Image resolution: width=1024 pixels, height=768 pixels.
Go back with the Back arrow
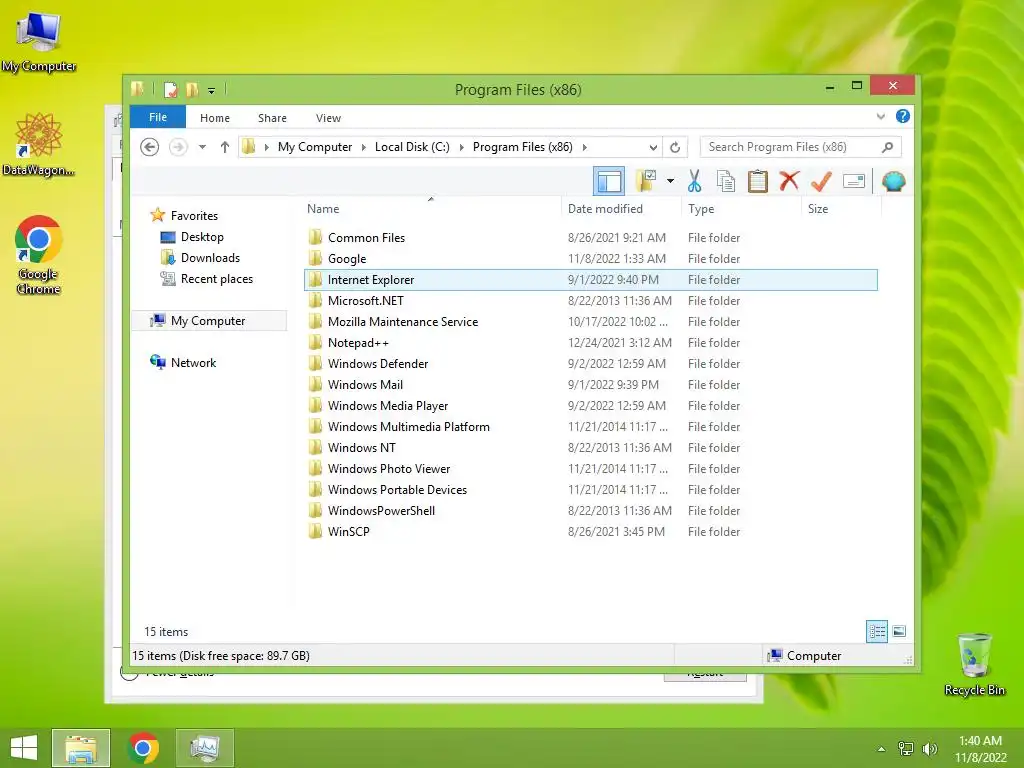(150, 147)
